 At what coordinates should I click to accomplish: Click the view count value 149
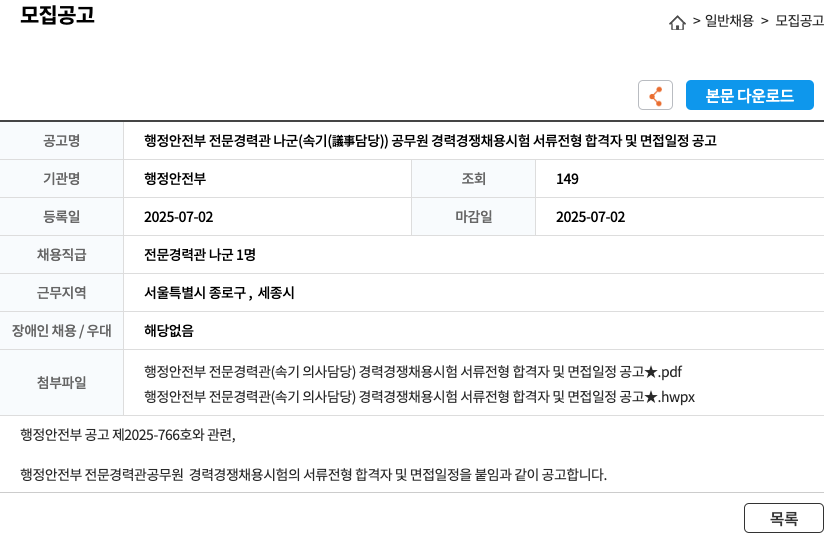click(567, 179)
